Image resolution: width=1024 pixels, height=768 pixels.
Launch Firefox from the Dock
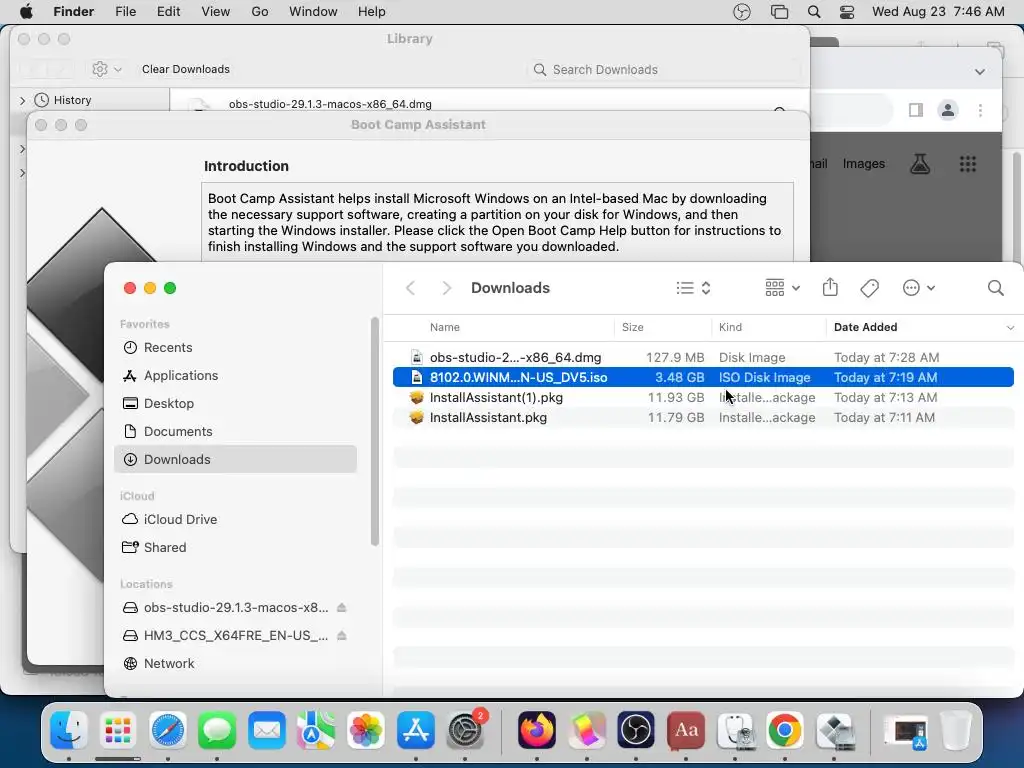coord(537,730)
